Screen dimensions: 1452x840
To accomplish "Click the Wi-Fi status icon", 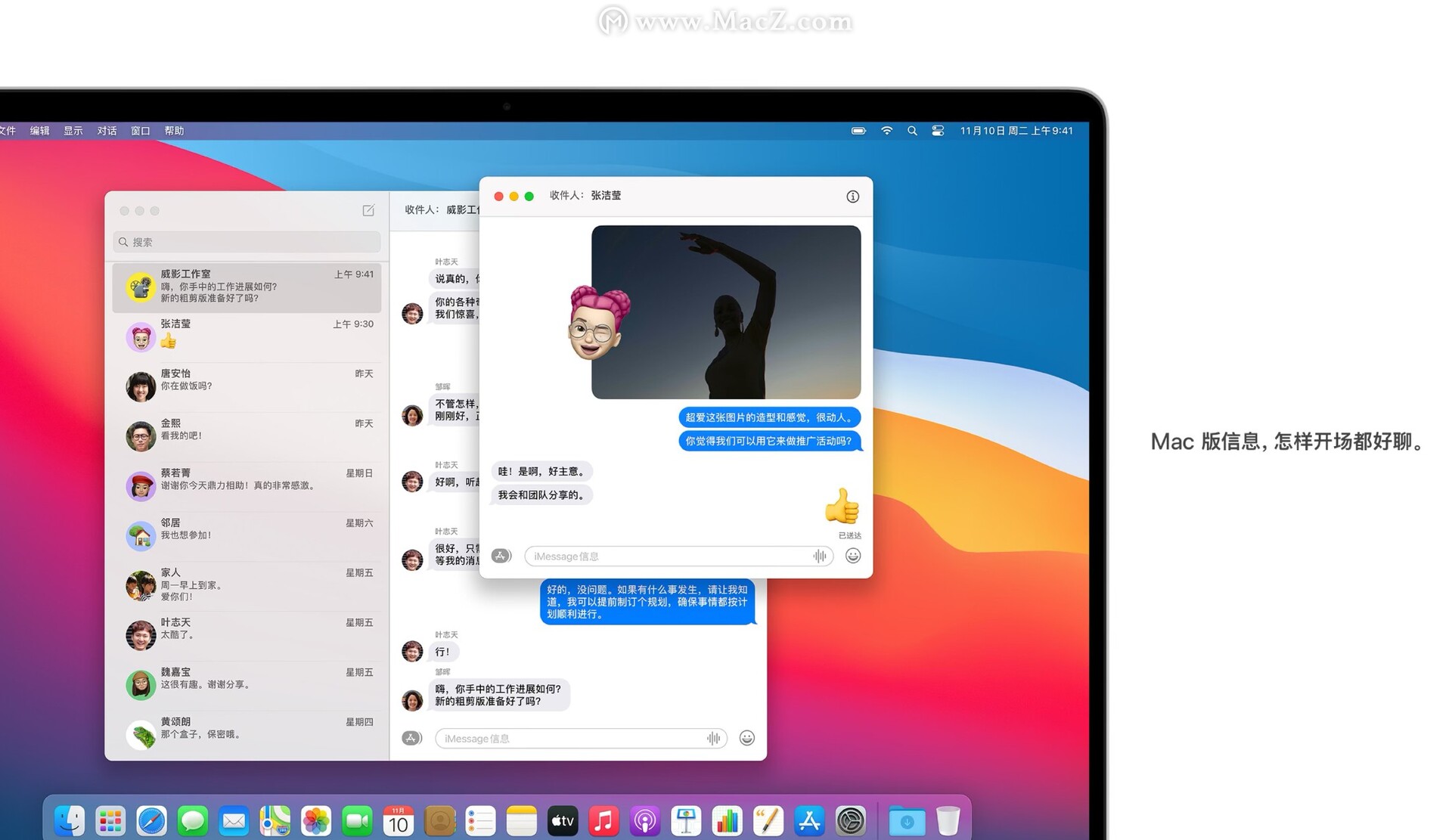I will point(886,131).
